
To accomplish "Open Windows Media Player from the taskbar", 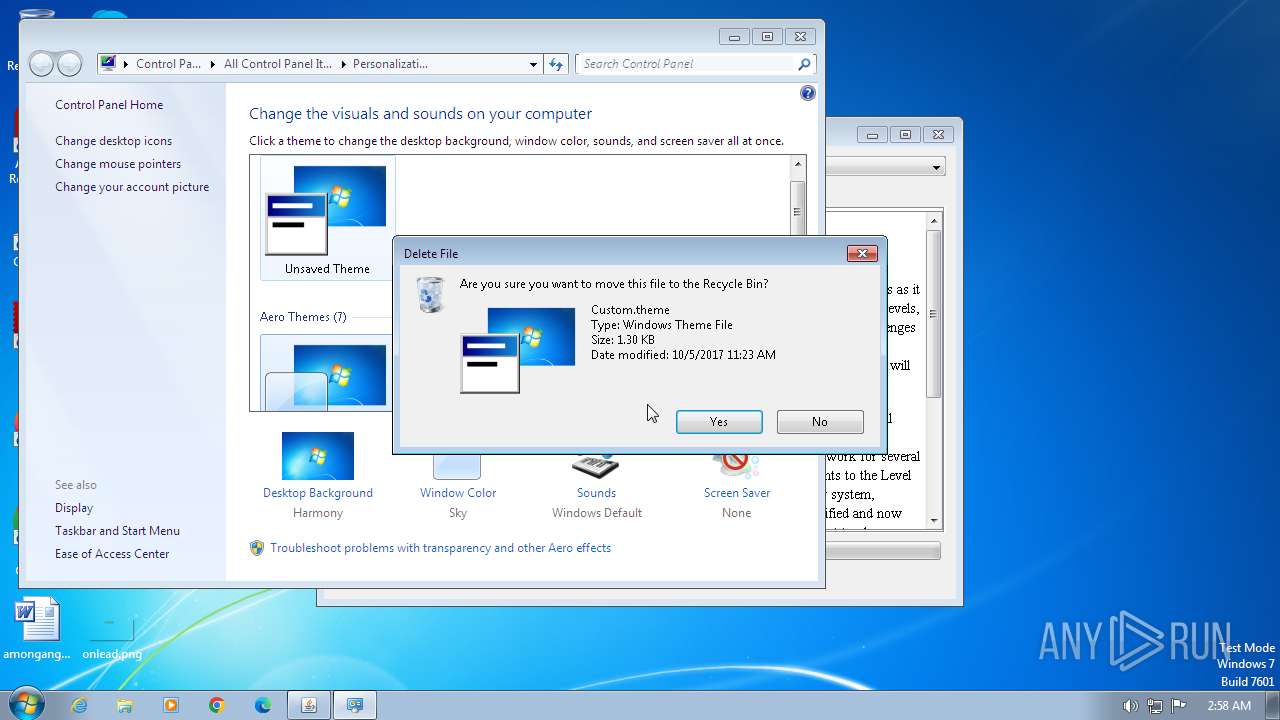I will [171, 705].
